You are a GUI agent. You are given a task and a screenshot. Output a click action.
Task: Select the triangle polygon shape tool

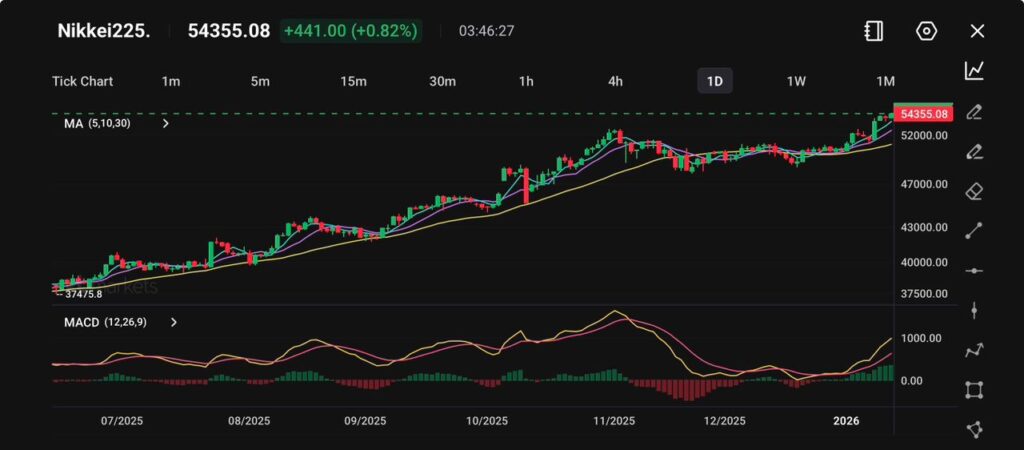click(973, 429)
